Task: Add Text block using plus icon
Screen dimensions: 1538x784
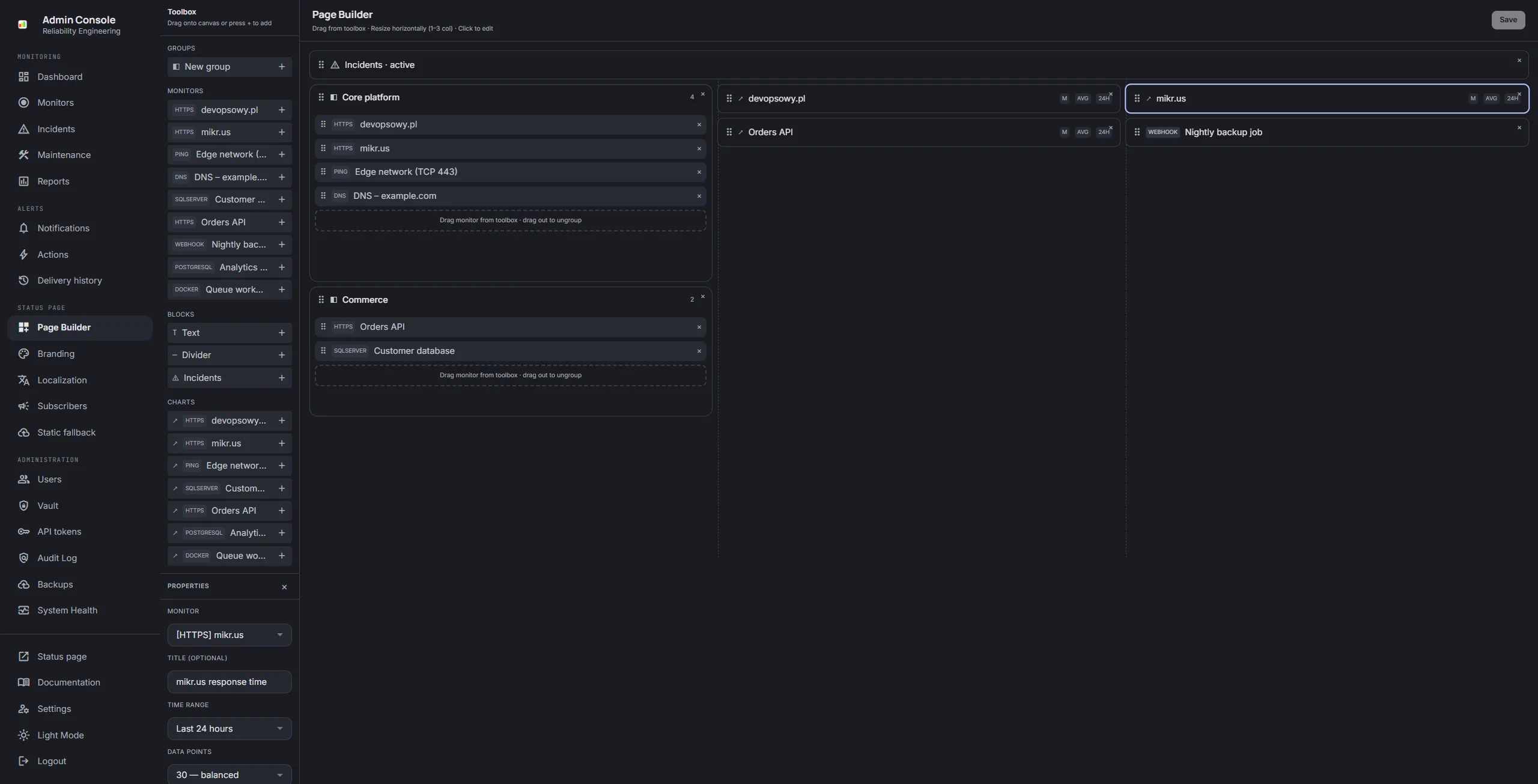Action: click(x=281, y=333)
